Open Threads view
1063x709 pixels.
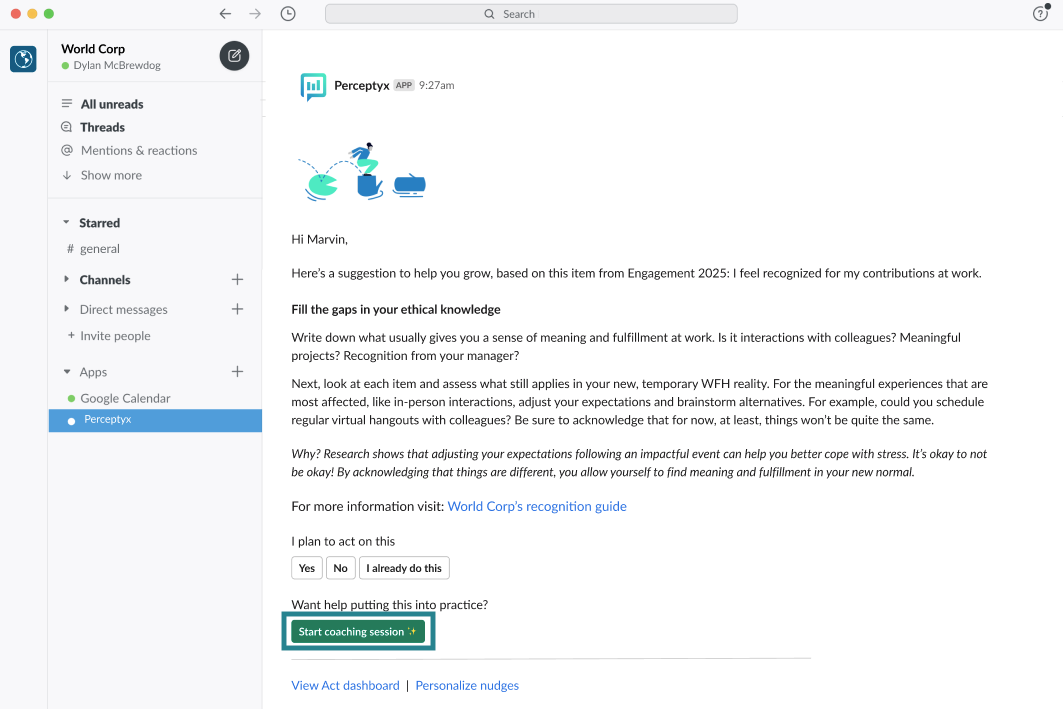tap(102, 127)
